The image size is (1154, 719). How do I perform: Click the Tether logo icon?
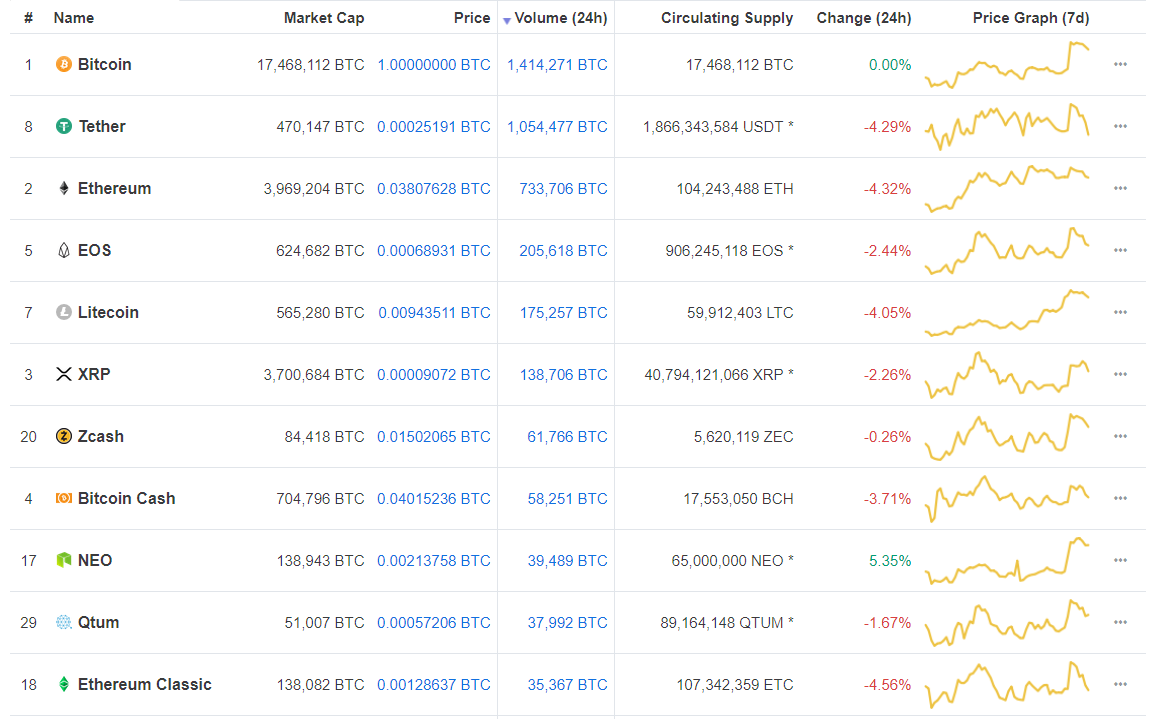pyautogui.click(x=64, y=127)
